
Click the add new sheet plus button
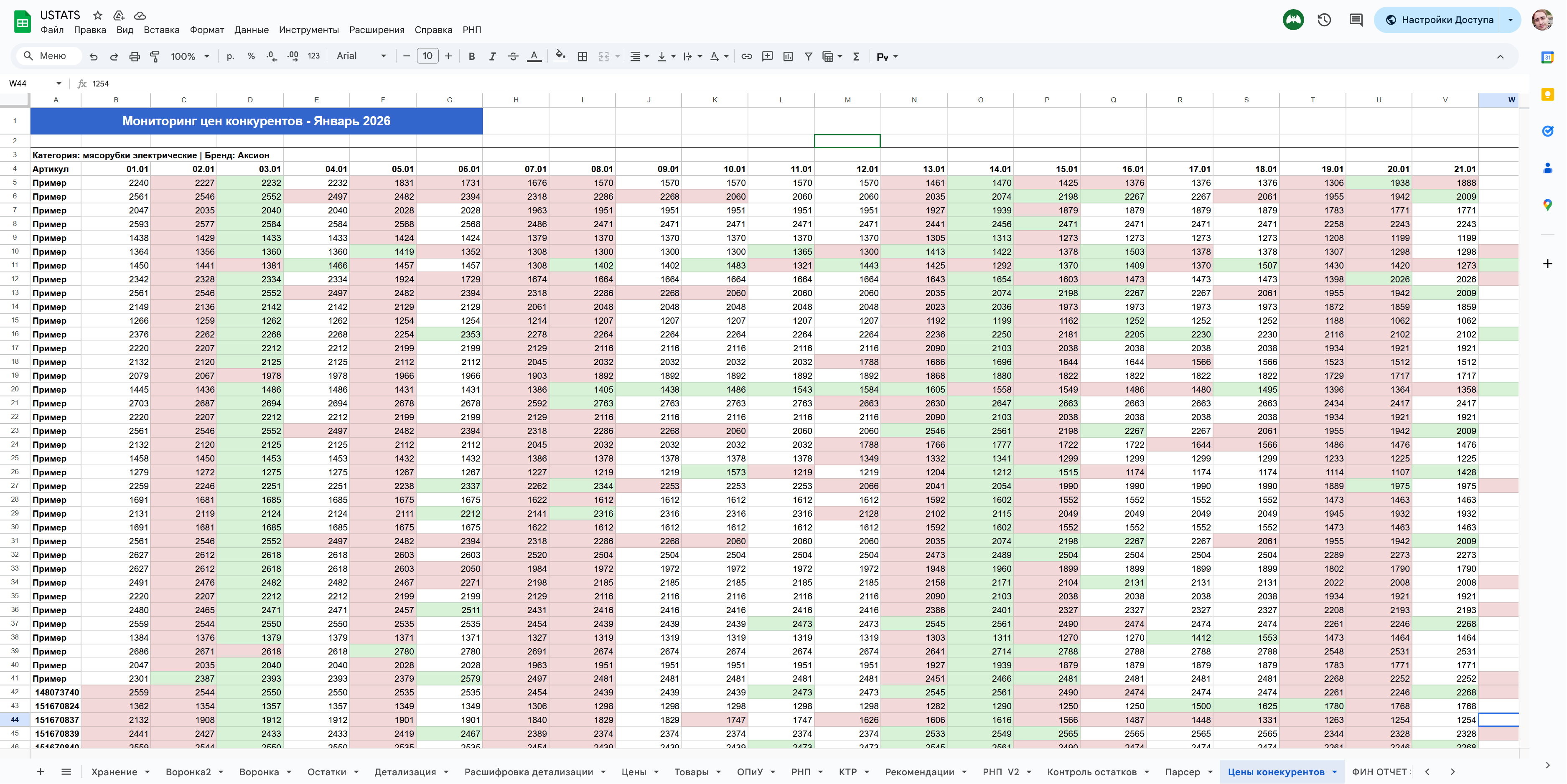pyautogui.click(x=40, y=772)
